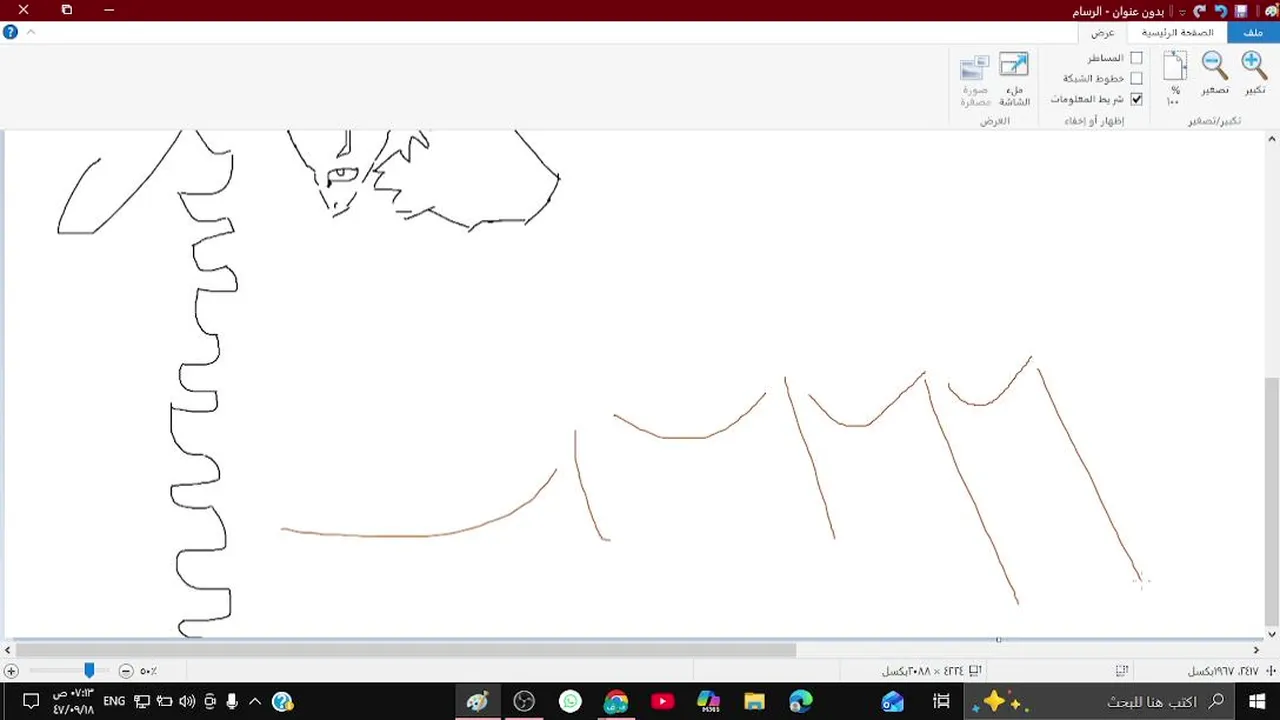1280x720 pixels.
Task: Open File Explorer from the taskbar
Action: [754, 702]
